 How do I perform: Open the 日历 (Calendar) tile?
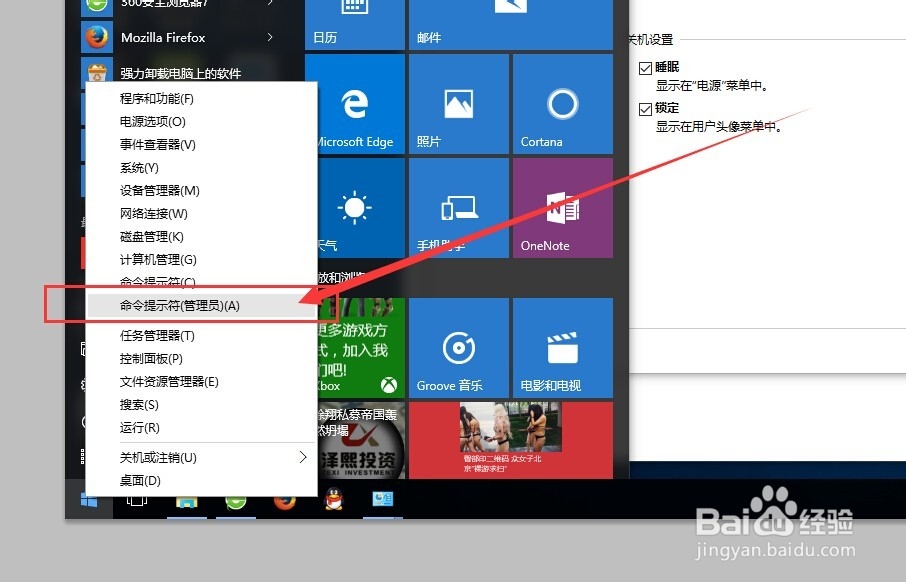coord(352,20)
